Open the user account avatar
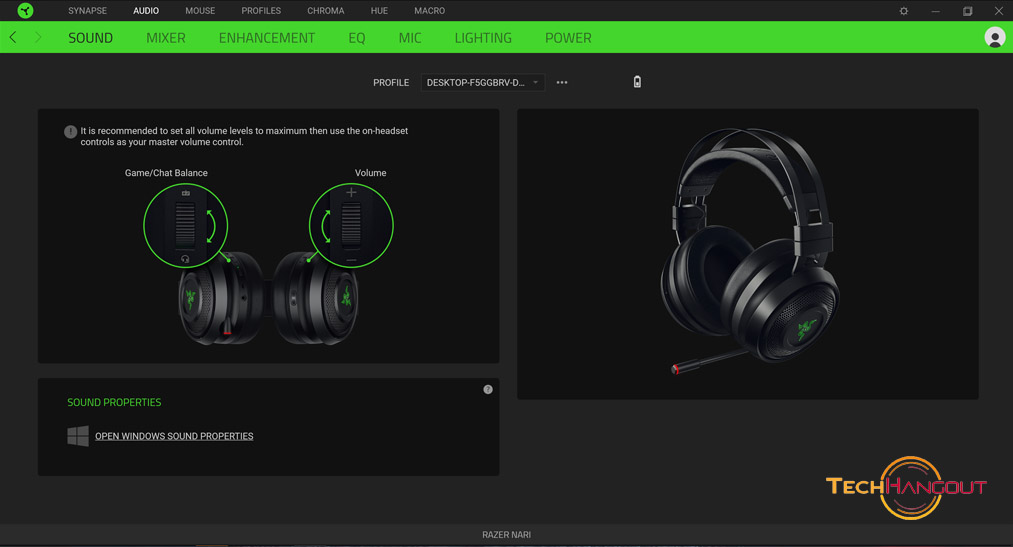 (x=994, y=37)
